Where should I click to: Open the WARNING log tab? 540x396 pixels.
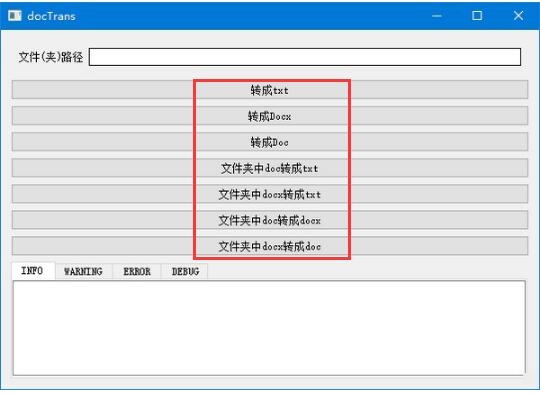(83, 272)
